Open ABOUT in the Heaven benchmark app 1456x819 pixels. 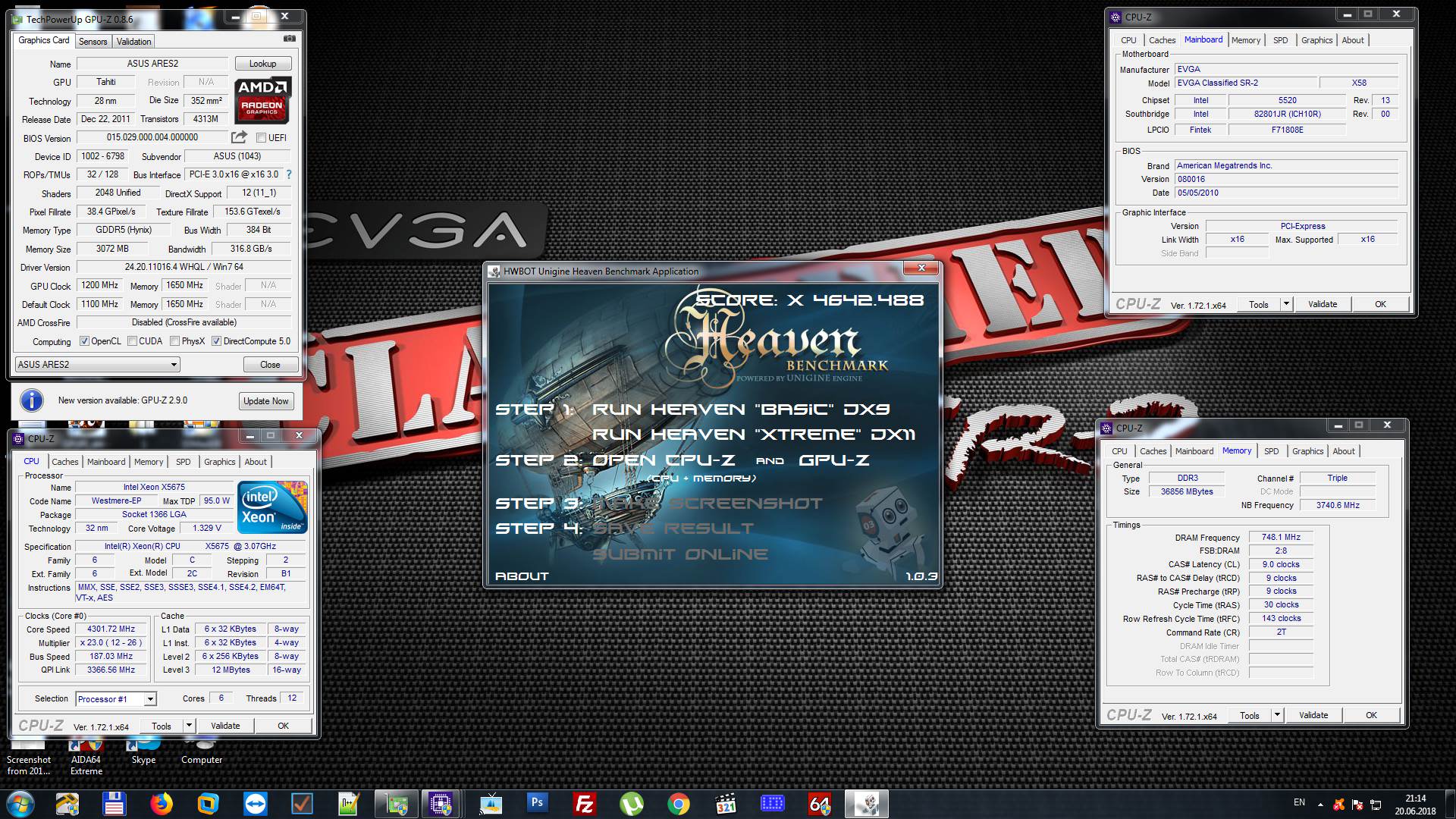click(x=522, y=576)
